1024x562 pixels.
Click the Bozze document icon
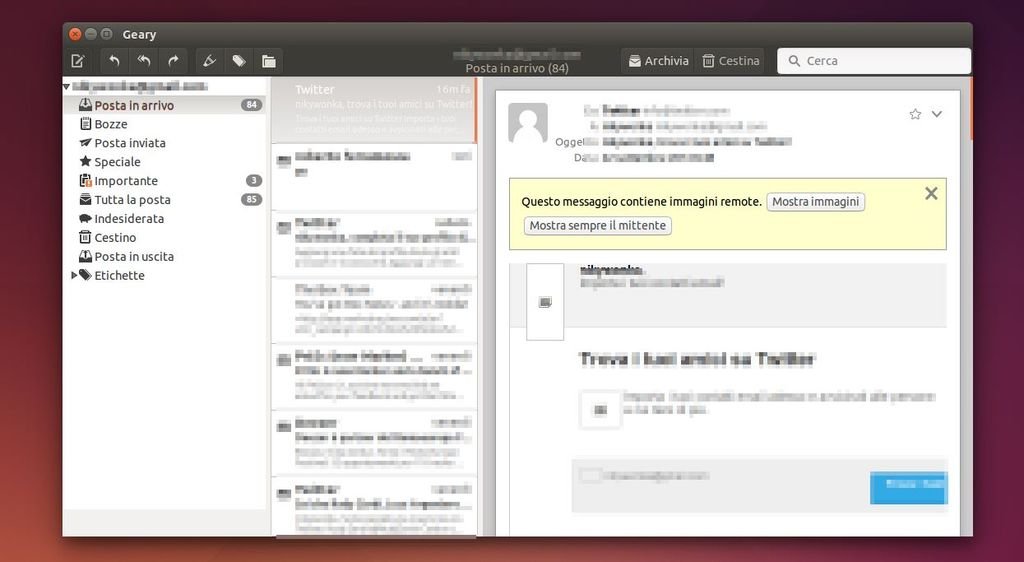85,123
